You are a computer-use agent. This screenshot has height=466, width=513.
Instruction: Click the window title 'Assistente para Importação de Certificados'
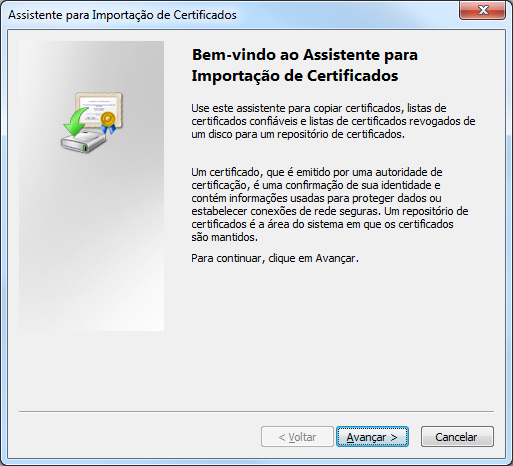tap(122, 15)
